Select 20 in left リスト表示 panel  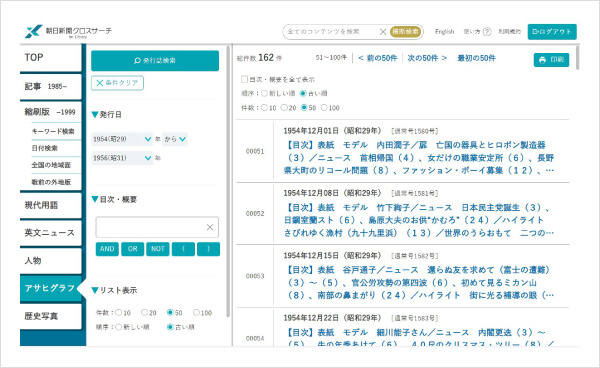tap(144, 313)
